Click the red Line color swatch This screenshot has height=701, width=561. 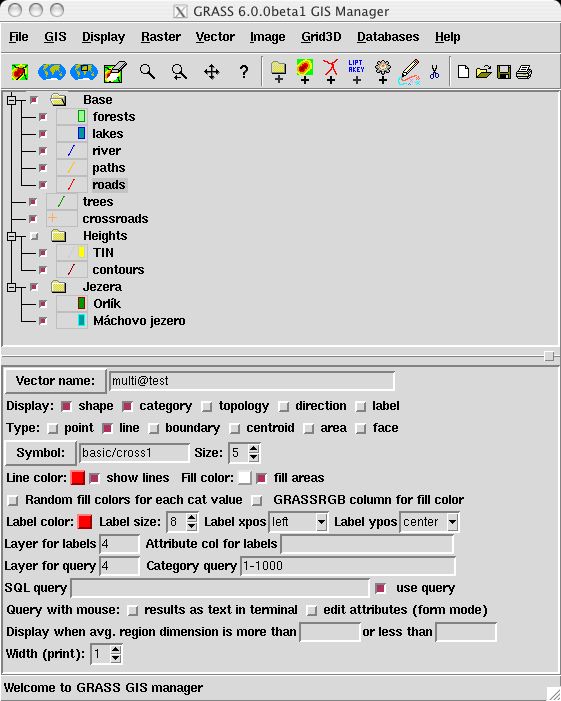point(78,478)
